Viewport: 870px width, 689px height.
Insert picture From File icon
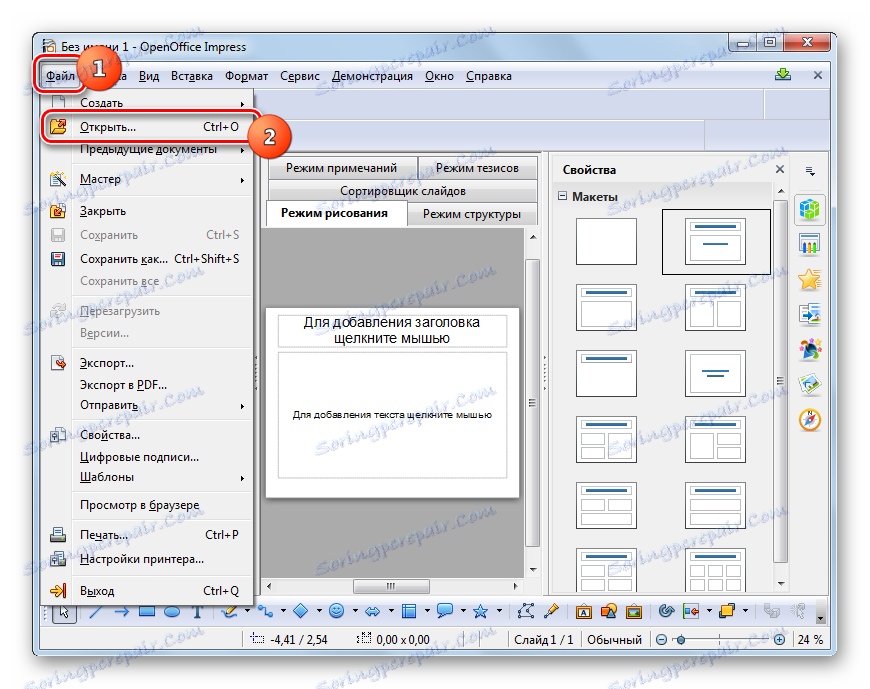point(609,611)
